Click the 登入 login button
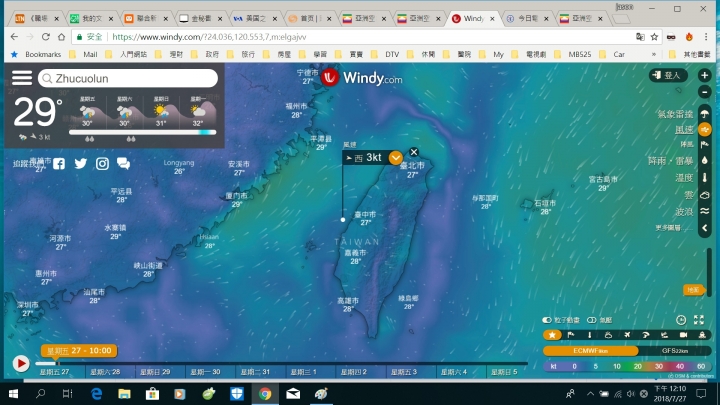720x405 pixels. click(x=668, y=75)
